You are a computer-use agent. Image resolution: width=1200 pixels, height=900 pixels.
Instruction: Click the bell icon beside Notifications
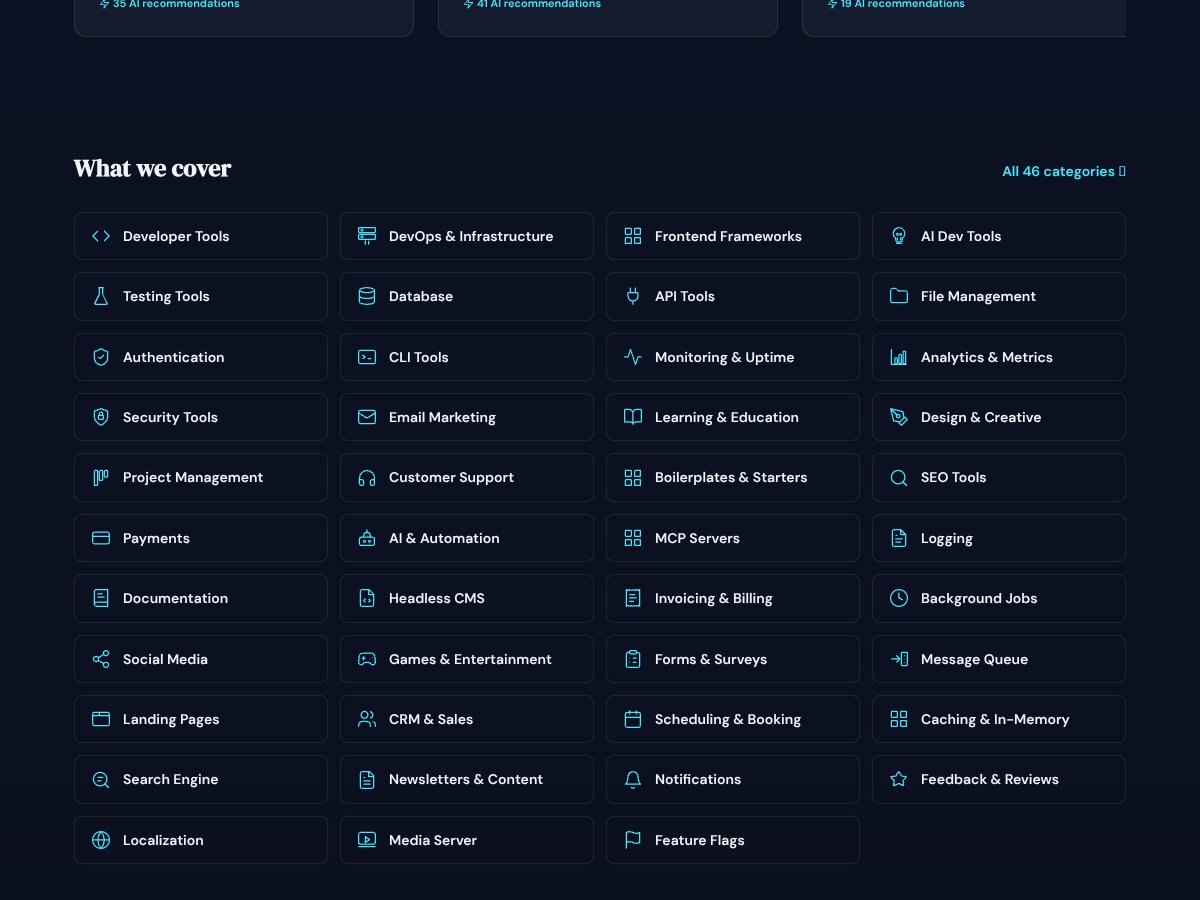tap(633, 779)
